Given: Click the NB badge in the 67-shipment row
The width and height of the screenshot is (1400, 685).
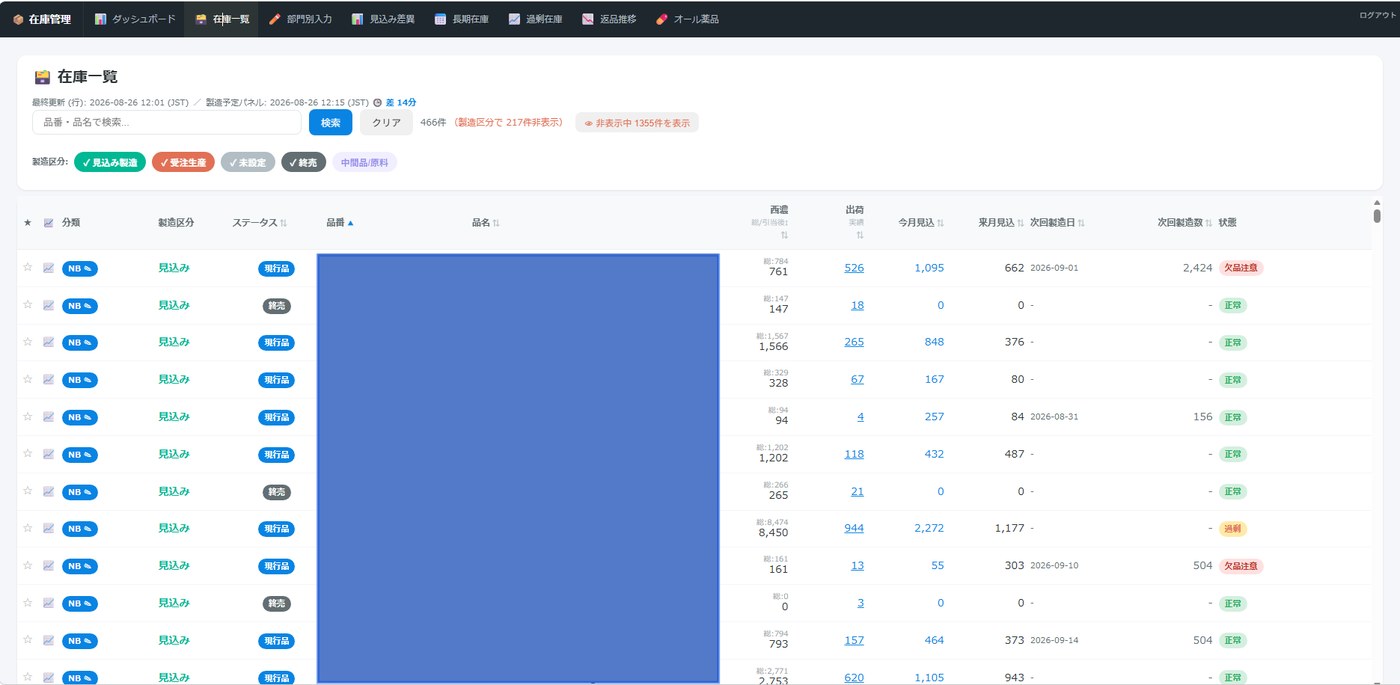Looking at the screenshot, I should tap(80, 380).
